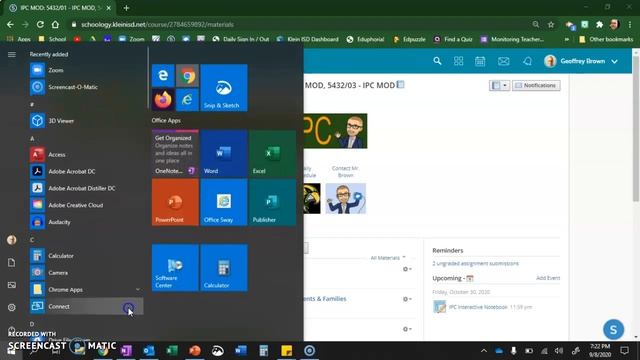The width and height of the screenshot is (640, 360).
Task: Open Schoology notifications bell icon
Action: [x=527, y=61]
